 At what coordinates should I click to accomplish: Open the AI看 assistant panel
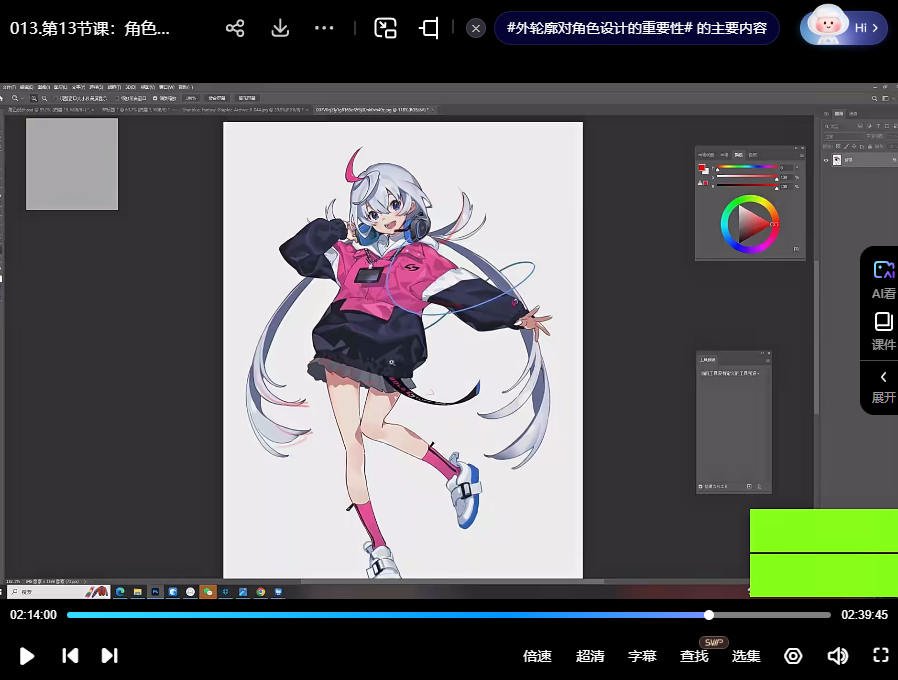pyautogui.click(x=882, y=277)
